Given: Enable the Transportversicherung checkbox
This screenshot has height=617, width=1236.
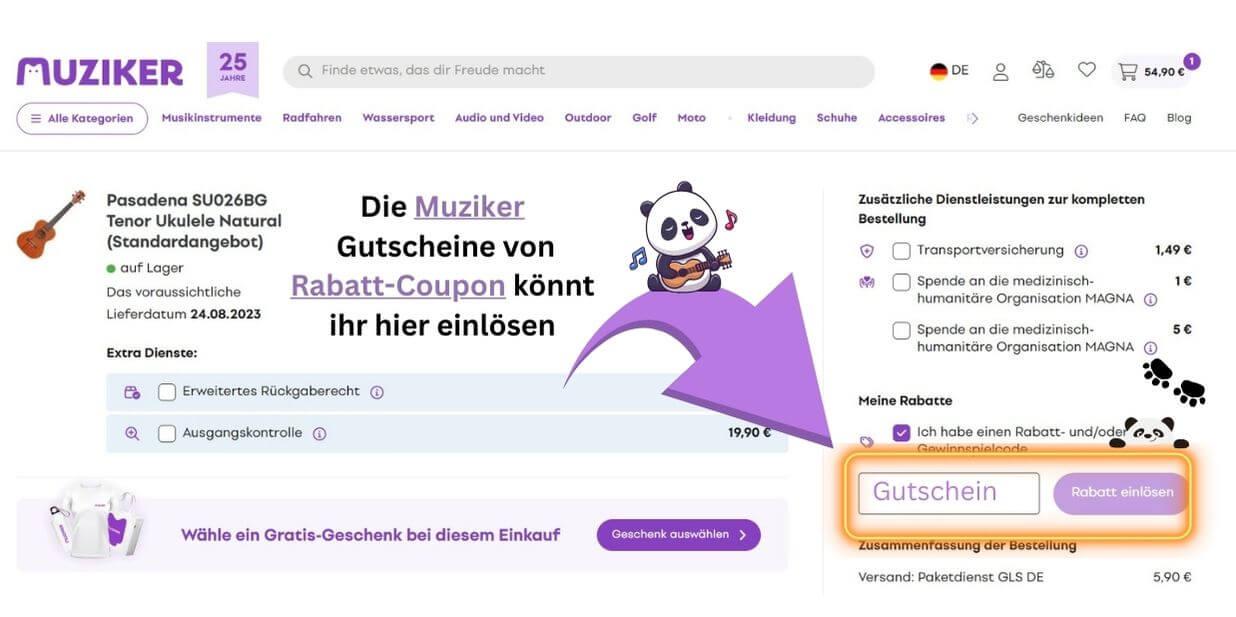Looking at the screenshot, I should (901, 251).
